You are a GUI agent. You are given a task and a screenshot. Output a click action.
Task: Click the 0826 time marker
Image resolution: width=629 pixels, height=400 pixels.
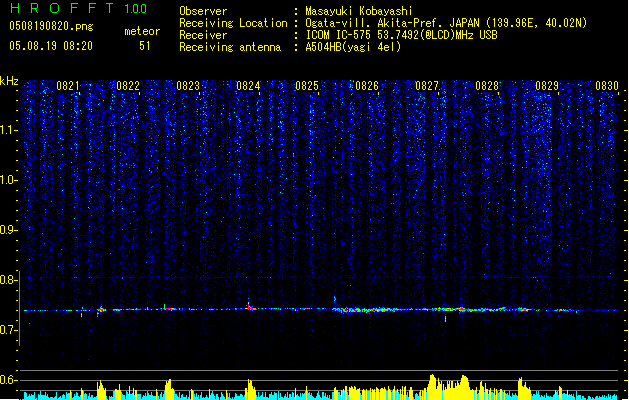pos(367,86)
